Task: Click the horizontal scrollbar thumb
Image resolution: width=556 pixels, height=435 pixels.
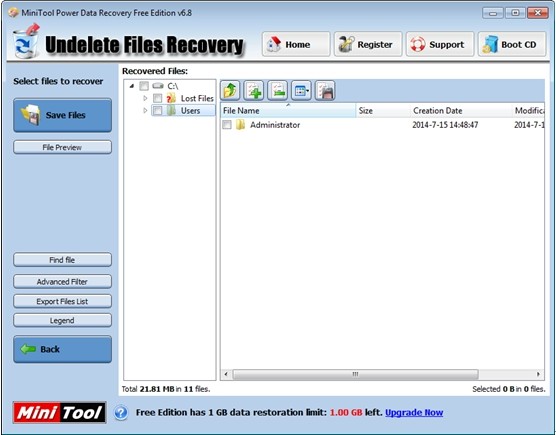Action: tap(355, 374)
